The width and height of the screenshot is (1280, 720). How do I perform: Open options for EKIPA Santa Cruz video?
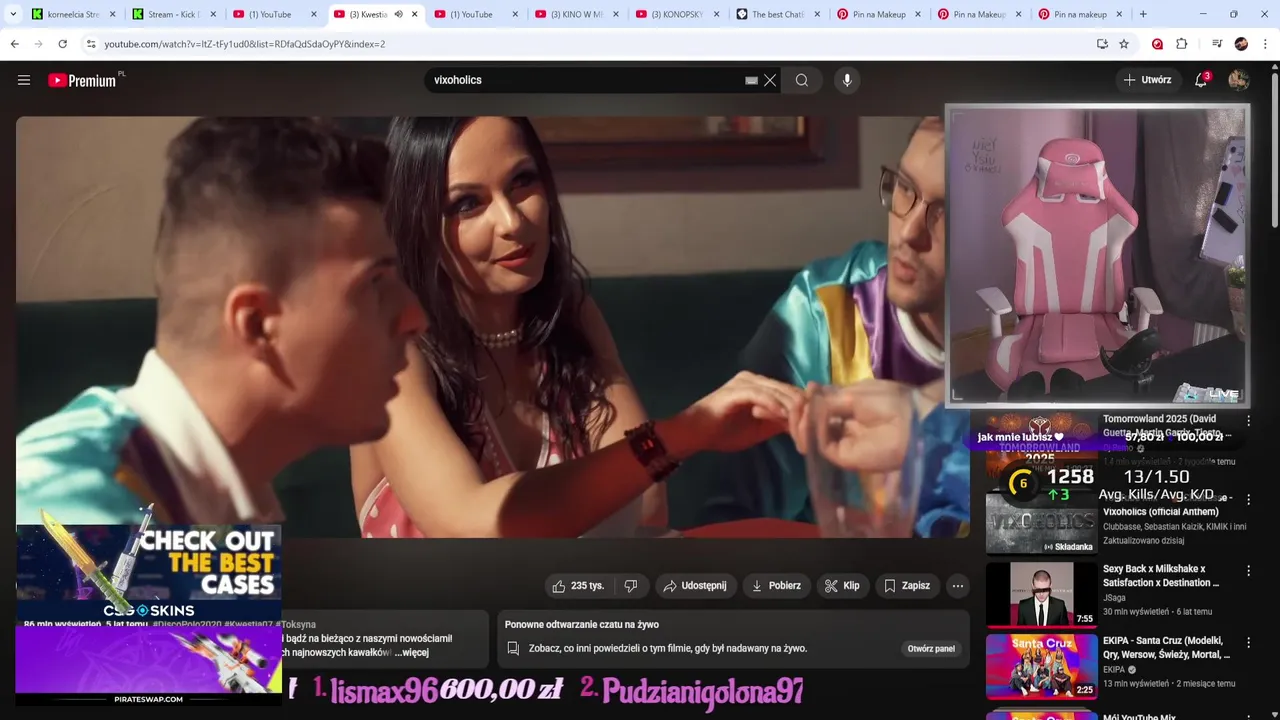coord(1248,642)
